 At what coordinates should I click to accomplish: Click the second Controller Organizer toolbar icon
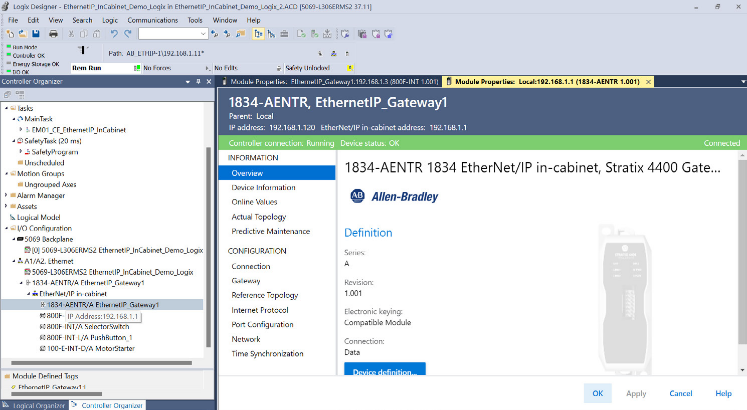pyautogui.click(x=20, y=94)
